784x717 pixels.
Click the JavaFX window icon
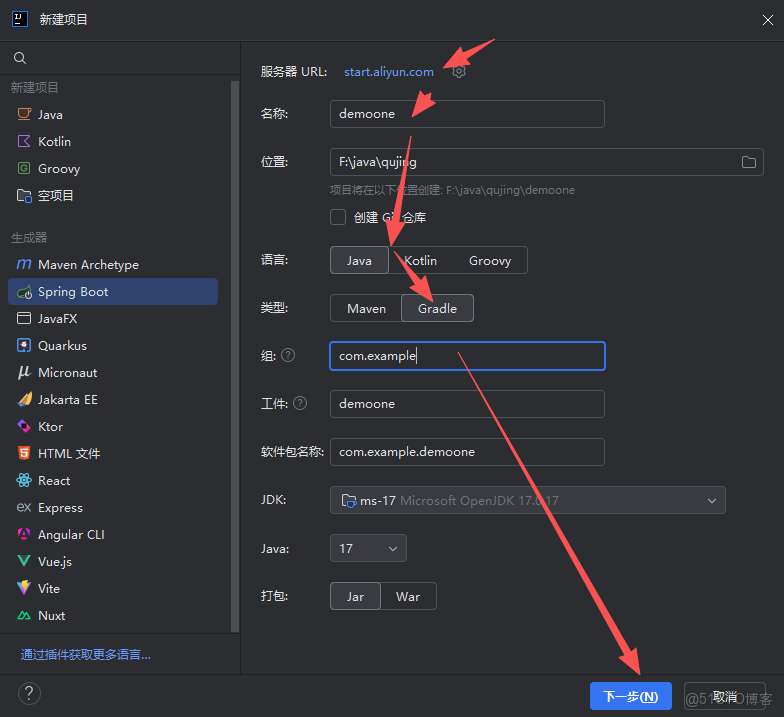[x=24, y=318]
